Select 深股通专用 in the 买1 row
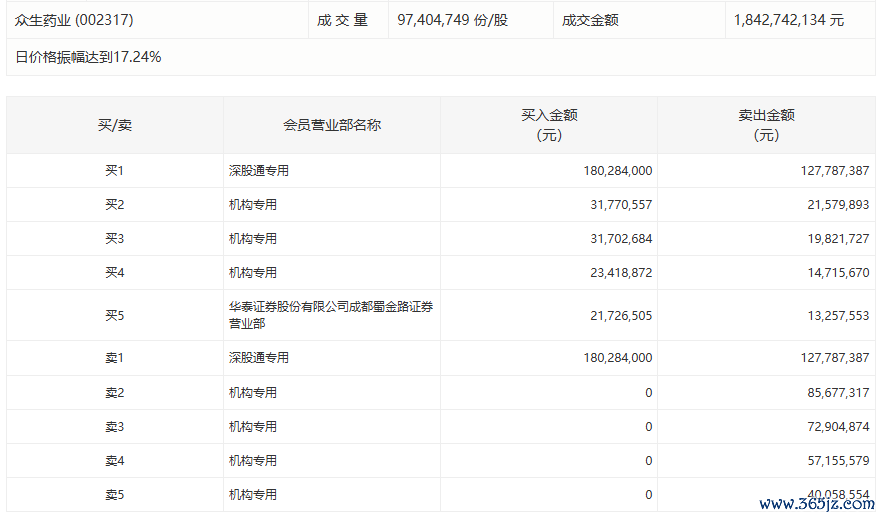 (x=259, y=171)
